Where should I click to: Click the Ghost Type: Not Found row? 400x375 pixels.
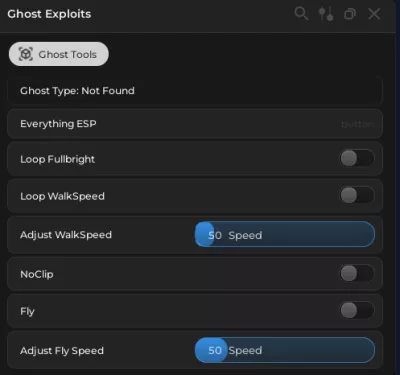[195, 91]
